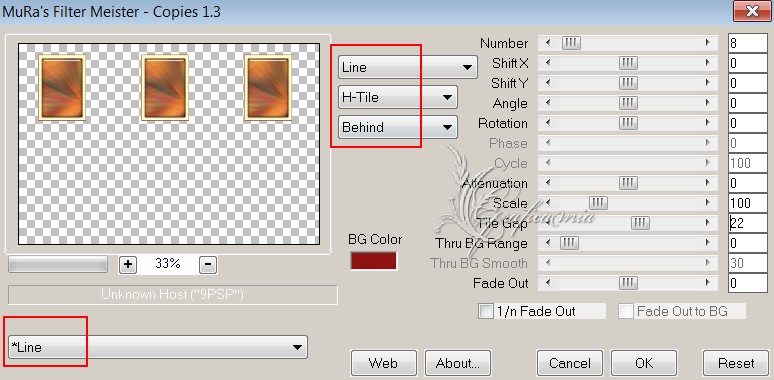Click the Tile Gap value field
The image size is (774, 380).
(x=747, y=223)
